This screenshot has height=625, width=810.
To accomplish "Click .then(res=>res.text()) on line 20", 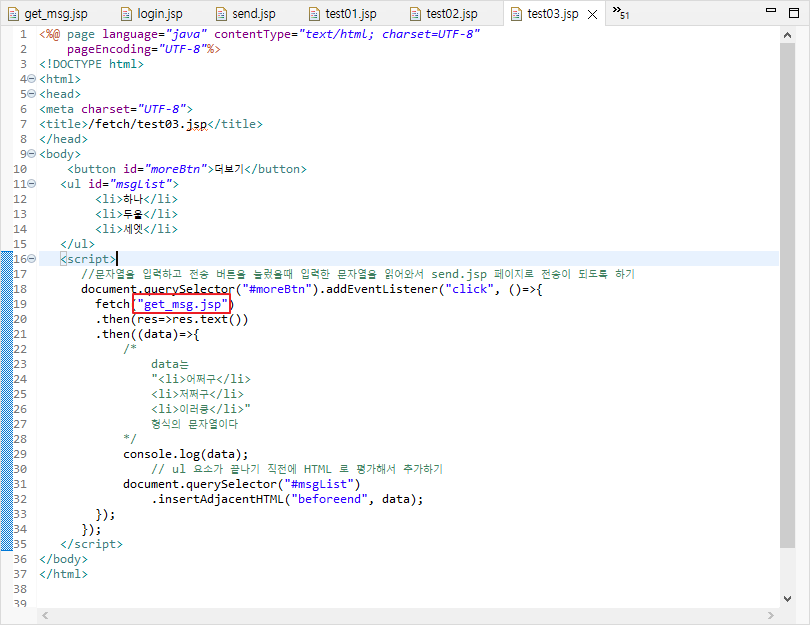I will (x=172, y=319).
